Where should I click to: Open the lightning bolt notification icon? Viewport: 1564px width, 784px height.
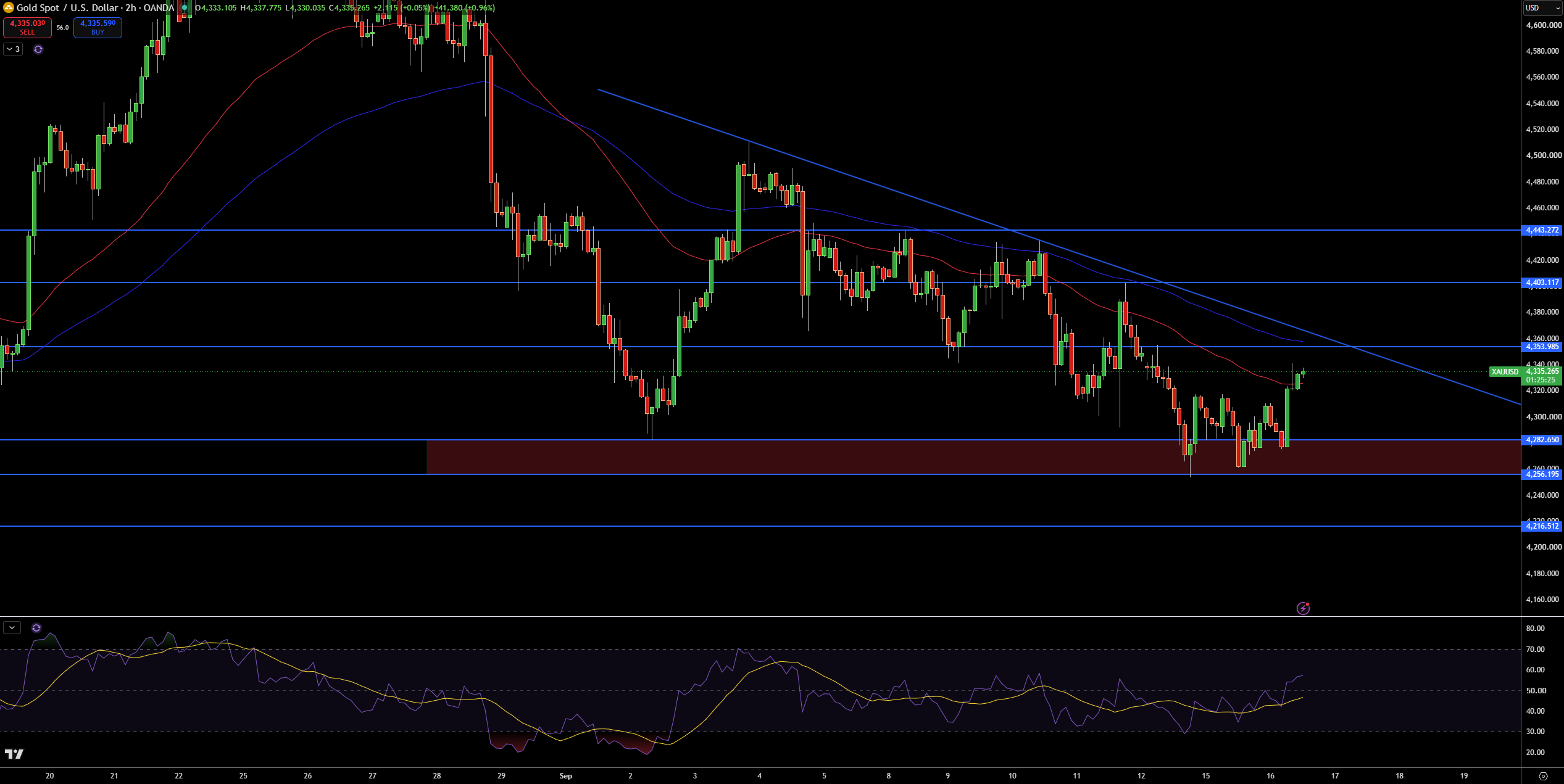coord(1303,608)
